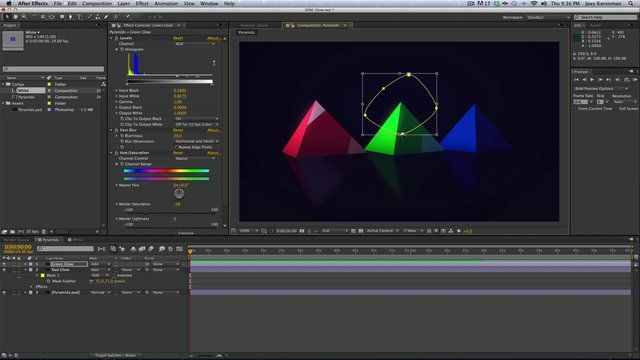The image size is (640, 360).
Task: Pick the Hand tool
Action: click(16, 17)
